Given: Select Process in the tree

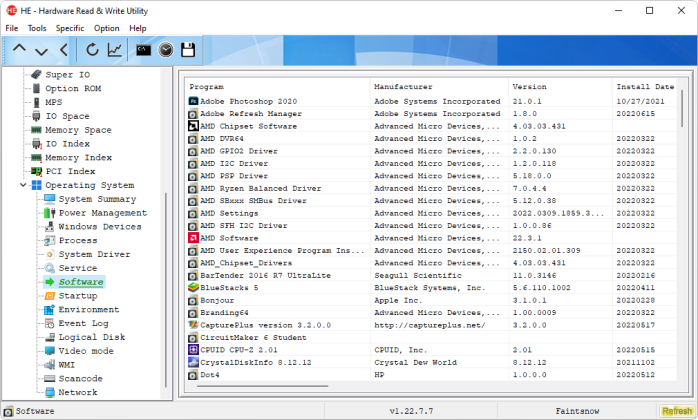Looking at the screenshot, I should 78,240.
